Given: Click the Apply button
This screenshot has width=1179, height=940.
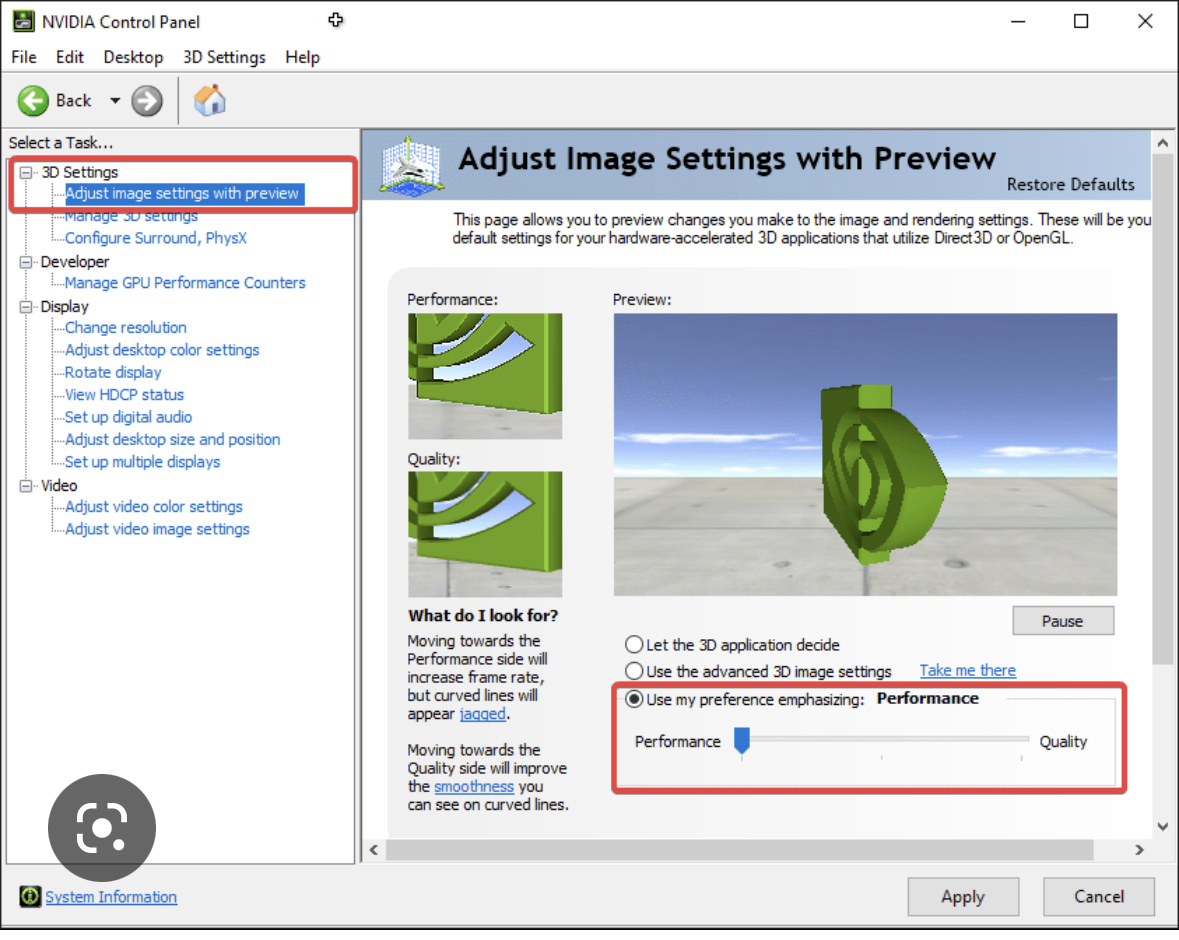Looking at the screenshot, I should [962, 896].
